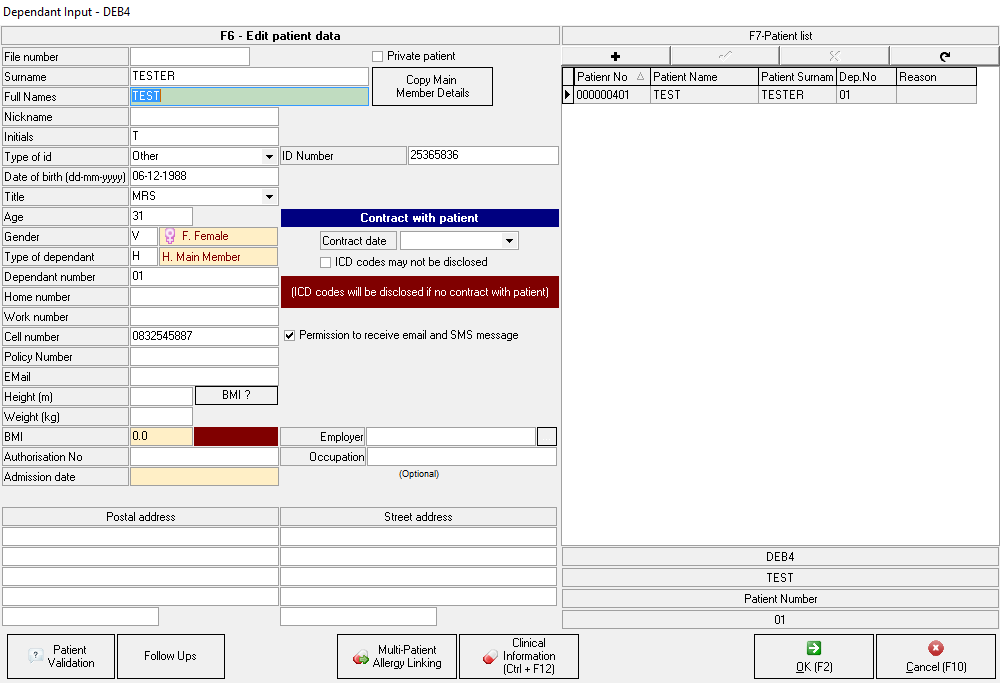
Task: Click the BMI ? calculate button
Action: pos(236,396)
